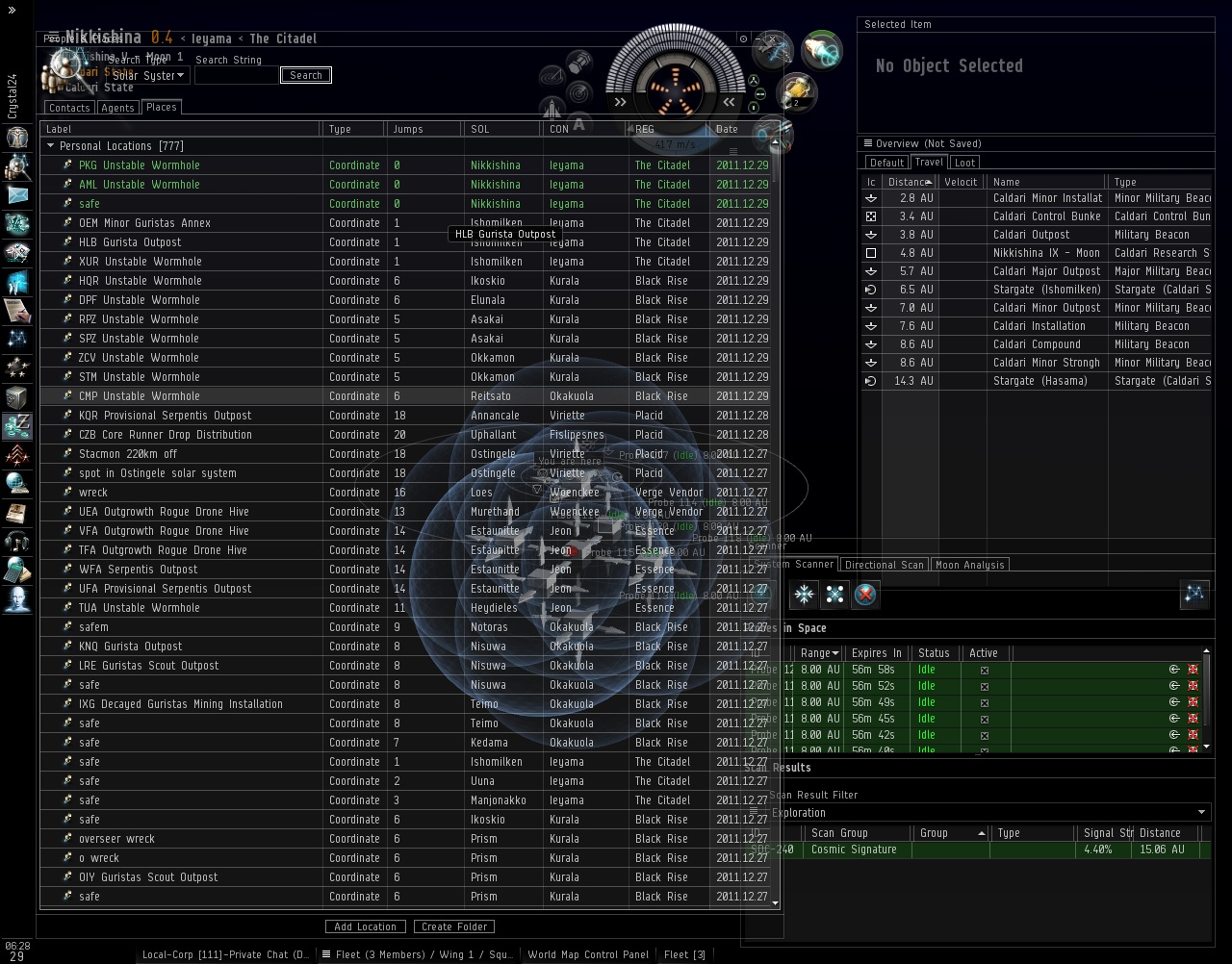Destroy the probe expiring in 56m 58s
The width and height of the screenshot is (1232, 964).
(x=1193, y=670)
